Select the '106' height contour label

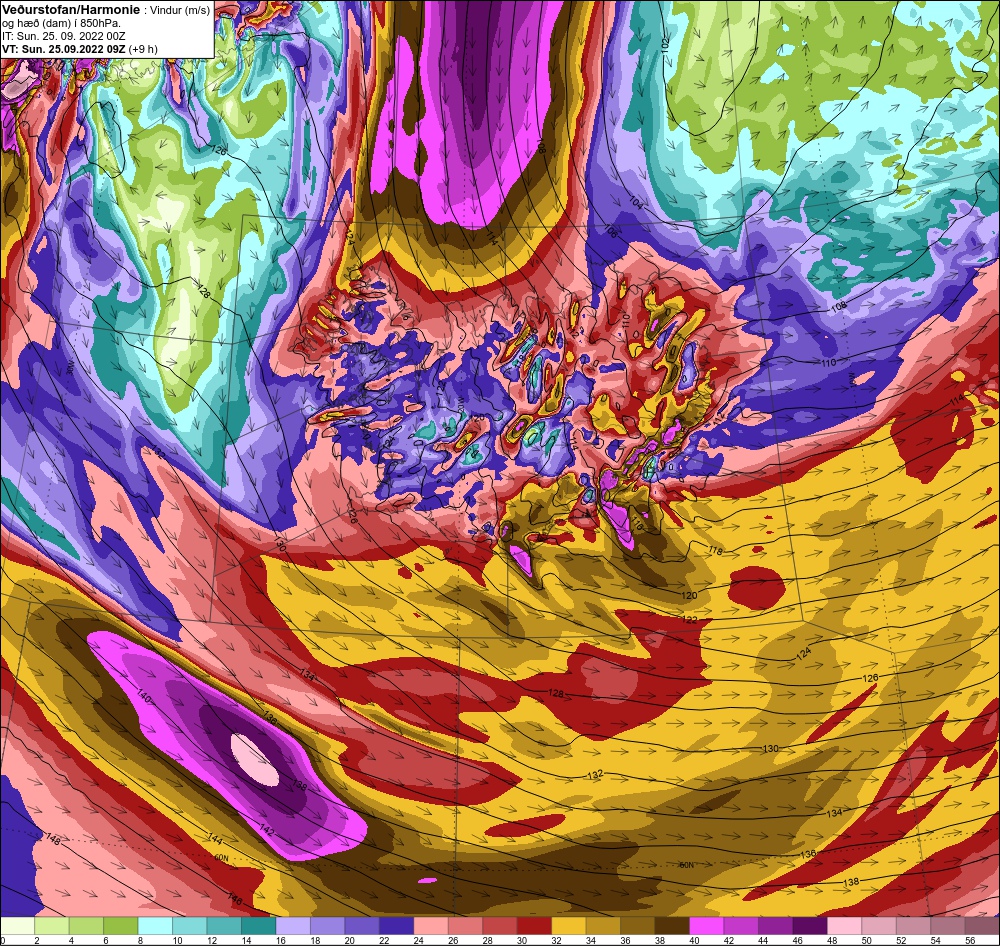(x=611, y=232)
